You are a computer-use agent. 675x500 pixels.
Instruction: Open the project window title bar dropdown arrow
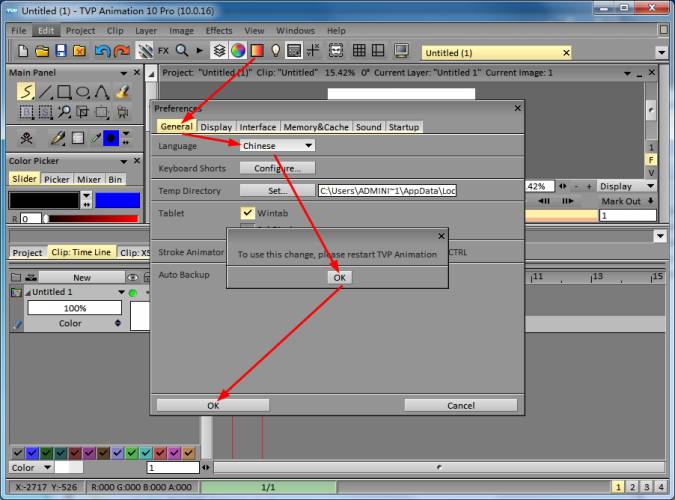pyautogui.click(x=627, y=74)
